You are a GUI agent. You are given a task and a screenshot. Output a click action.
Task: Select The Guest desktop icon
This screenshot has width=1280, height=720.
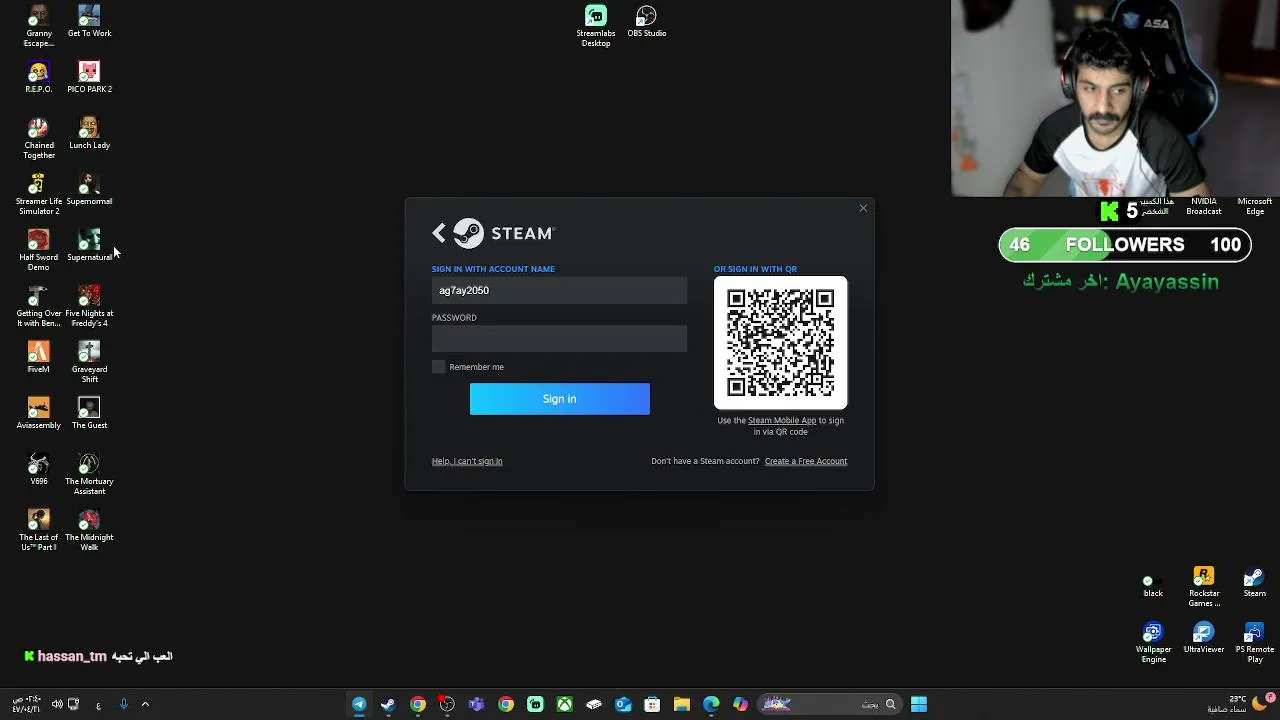click(89, 414)
